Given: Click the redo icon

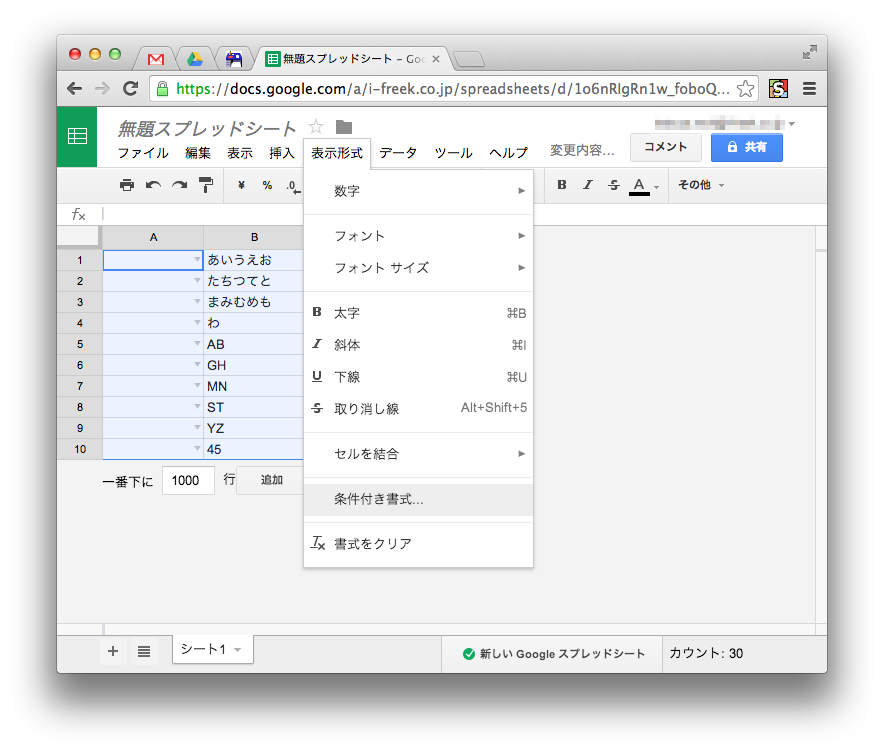Looking at the screenshot, I should coord(181,185).
